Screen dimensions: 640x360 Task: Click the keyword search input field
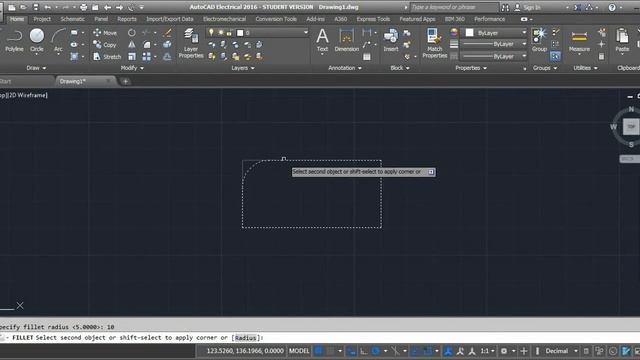tap(454, 7)
